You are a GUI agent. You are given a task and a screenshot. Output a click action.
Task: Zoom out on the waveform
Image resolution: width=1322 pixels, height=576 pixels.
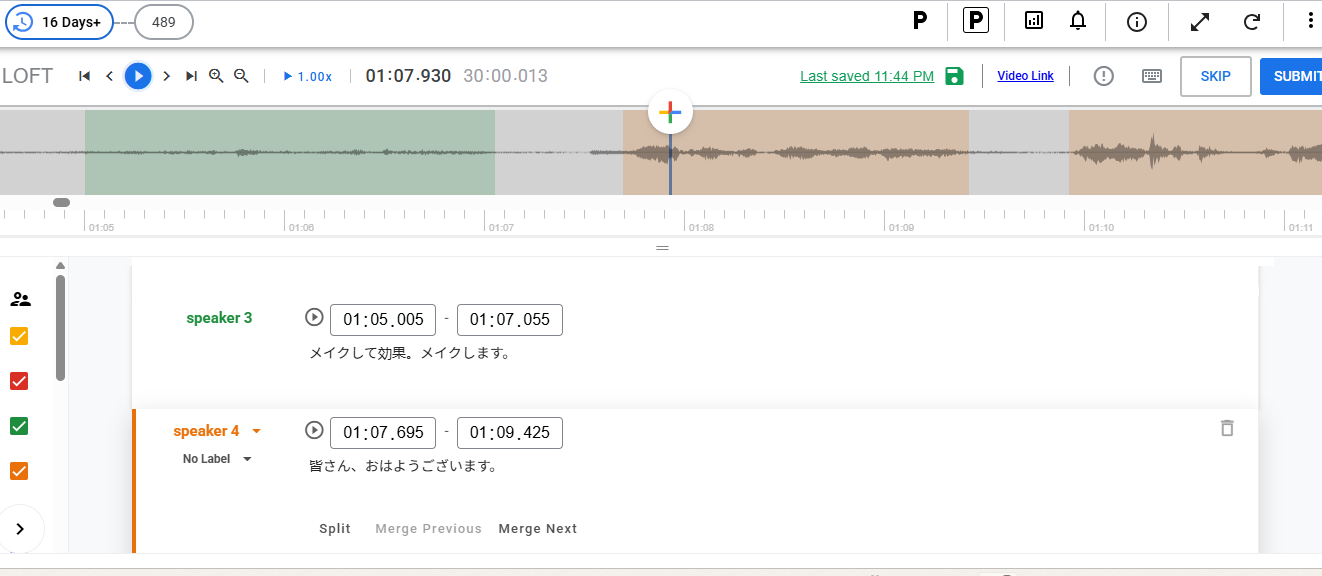pyautogui.click(x=241, y=76)
